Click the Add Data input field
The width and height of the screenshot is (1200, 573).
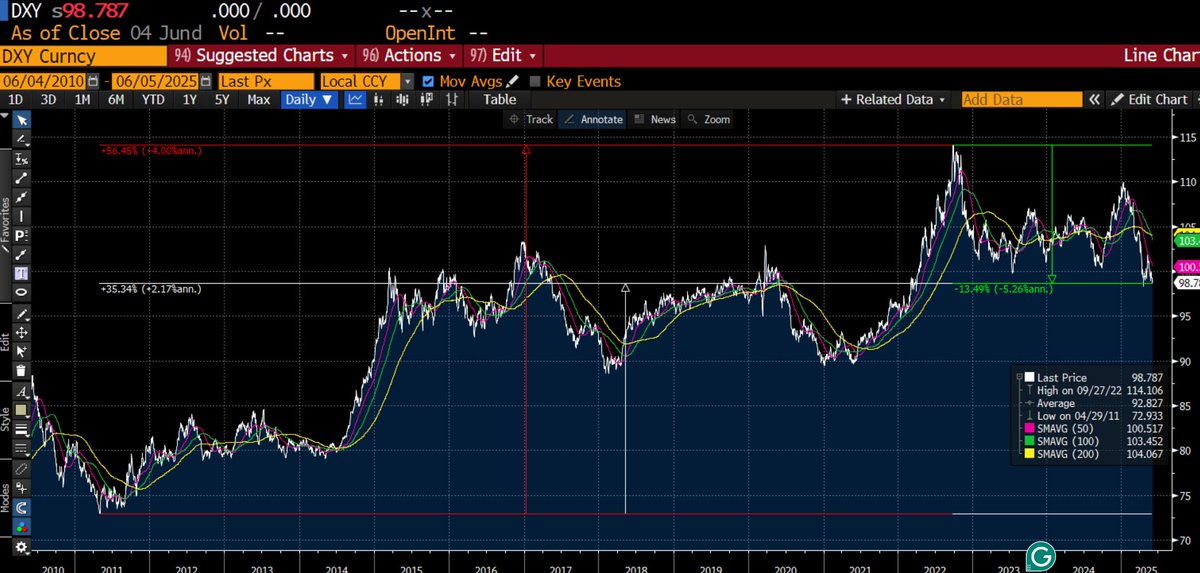pyautogui.click(x=1021, y=99)
